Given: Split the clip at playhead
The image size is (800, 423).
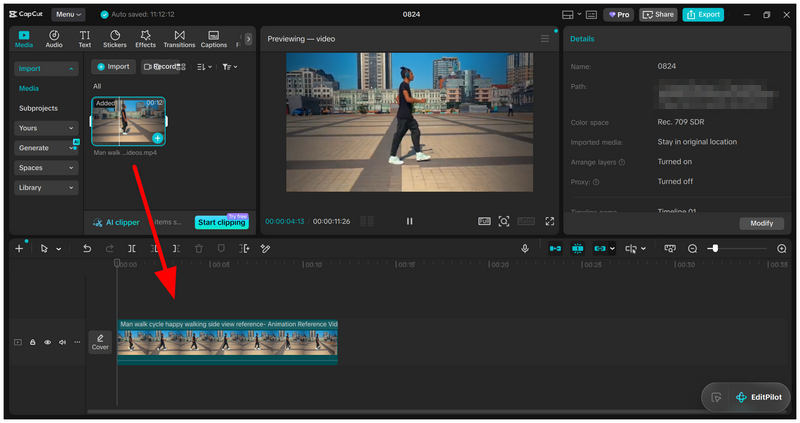Looking at the screenshot, I should tap(132, 248).
